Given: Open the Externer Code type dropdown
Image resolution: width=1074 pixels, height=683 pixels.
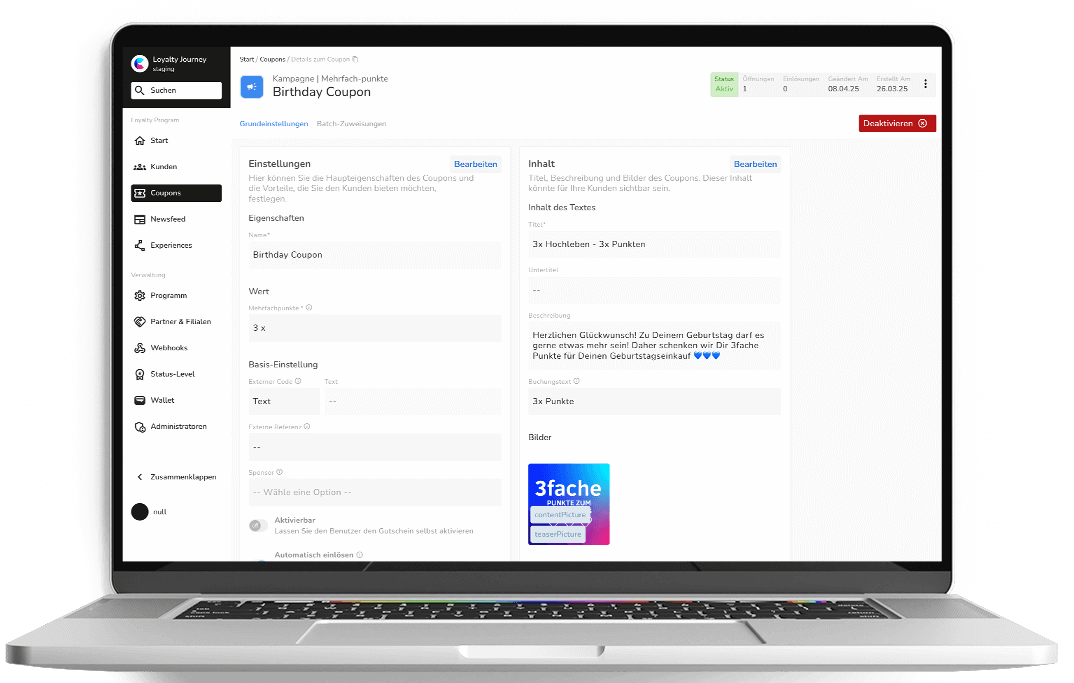Looking at the screenshot, I should pos(284,401).
